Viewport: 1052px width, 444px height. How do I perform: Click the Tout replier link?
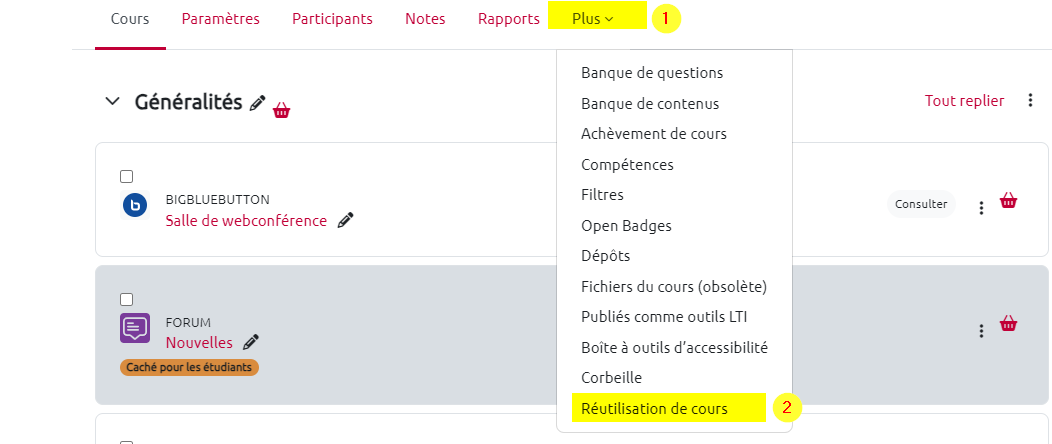(964, 100)
